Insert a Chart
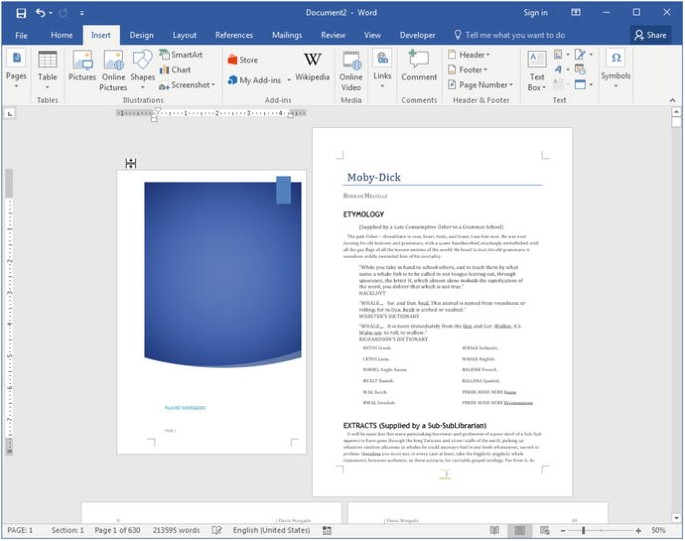Viewport: 685px width, 541px height. tap(175, 70)
